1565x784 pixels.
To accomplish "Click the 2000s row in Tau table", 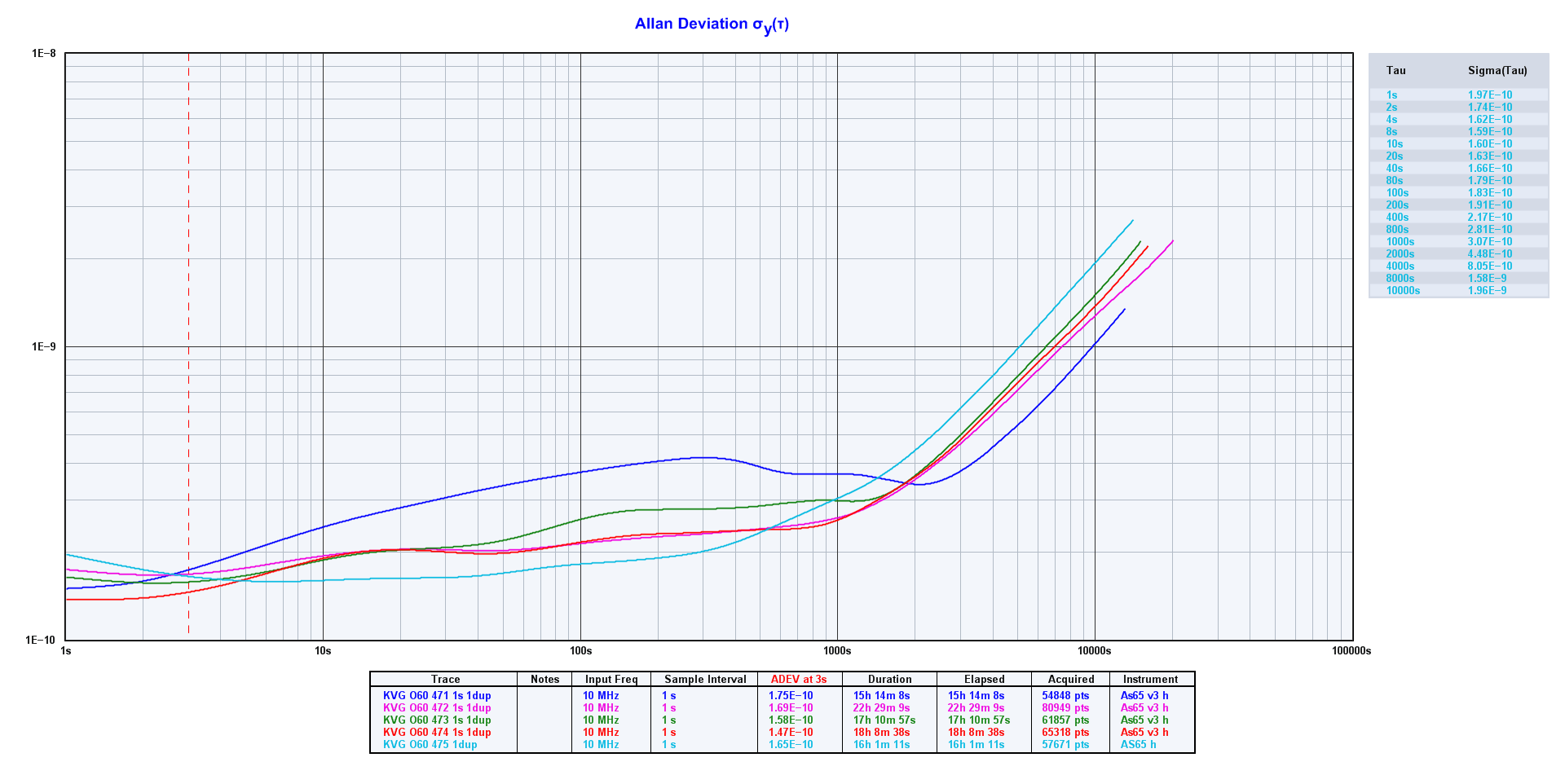I will pyautogui.click(x=1459, y=254).
